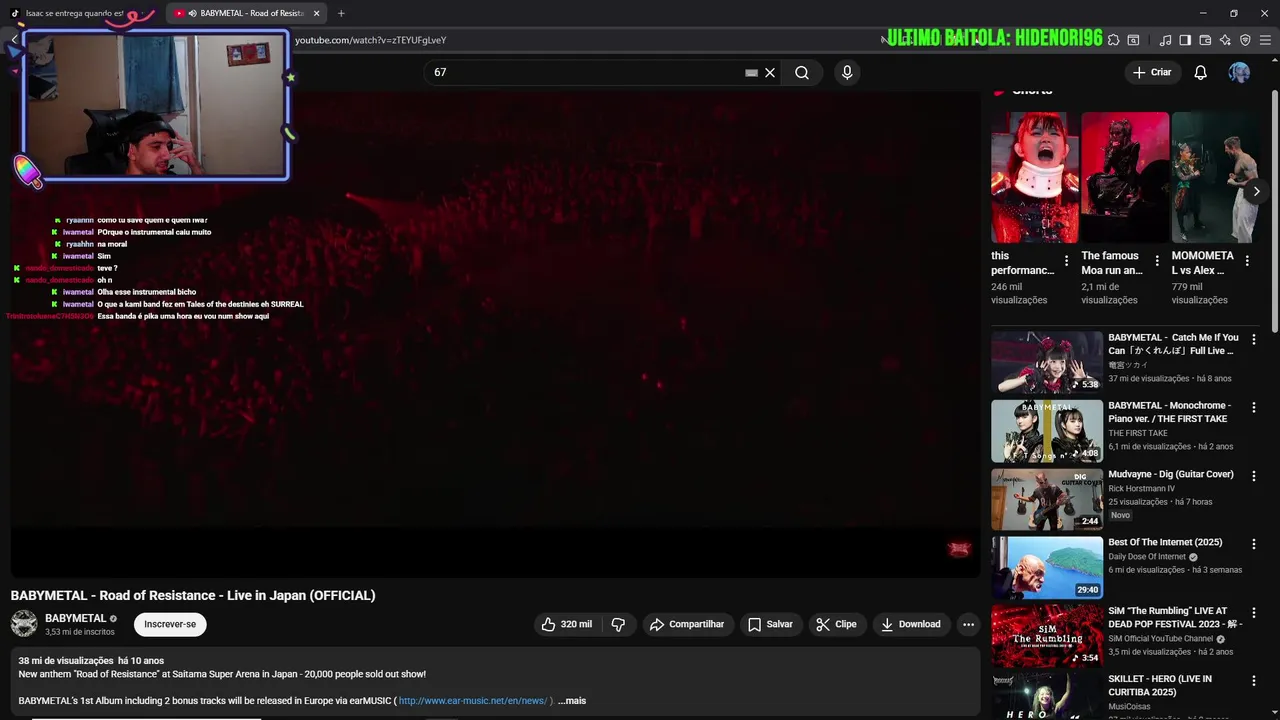Open more actions three dots below video

[x=968, y=624]
